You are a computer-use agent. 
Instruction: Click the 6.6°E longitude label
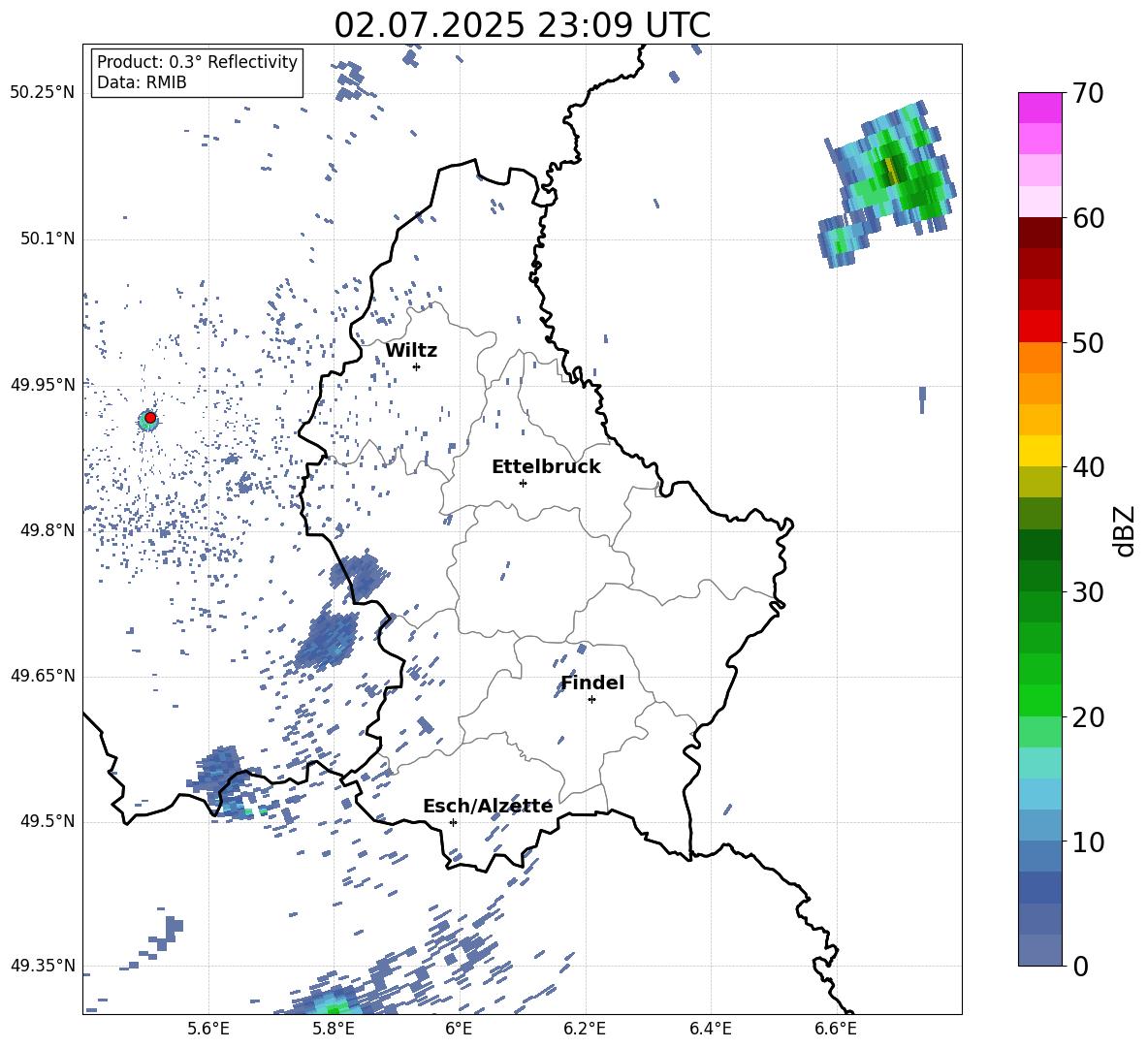[836, 1030]
